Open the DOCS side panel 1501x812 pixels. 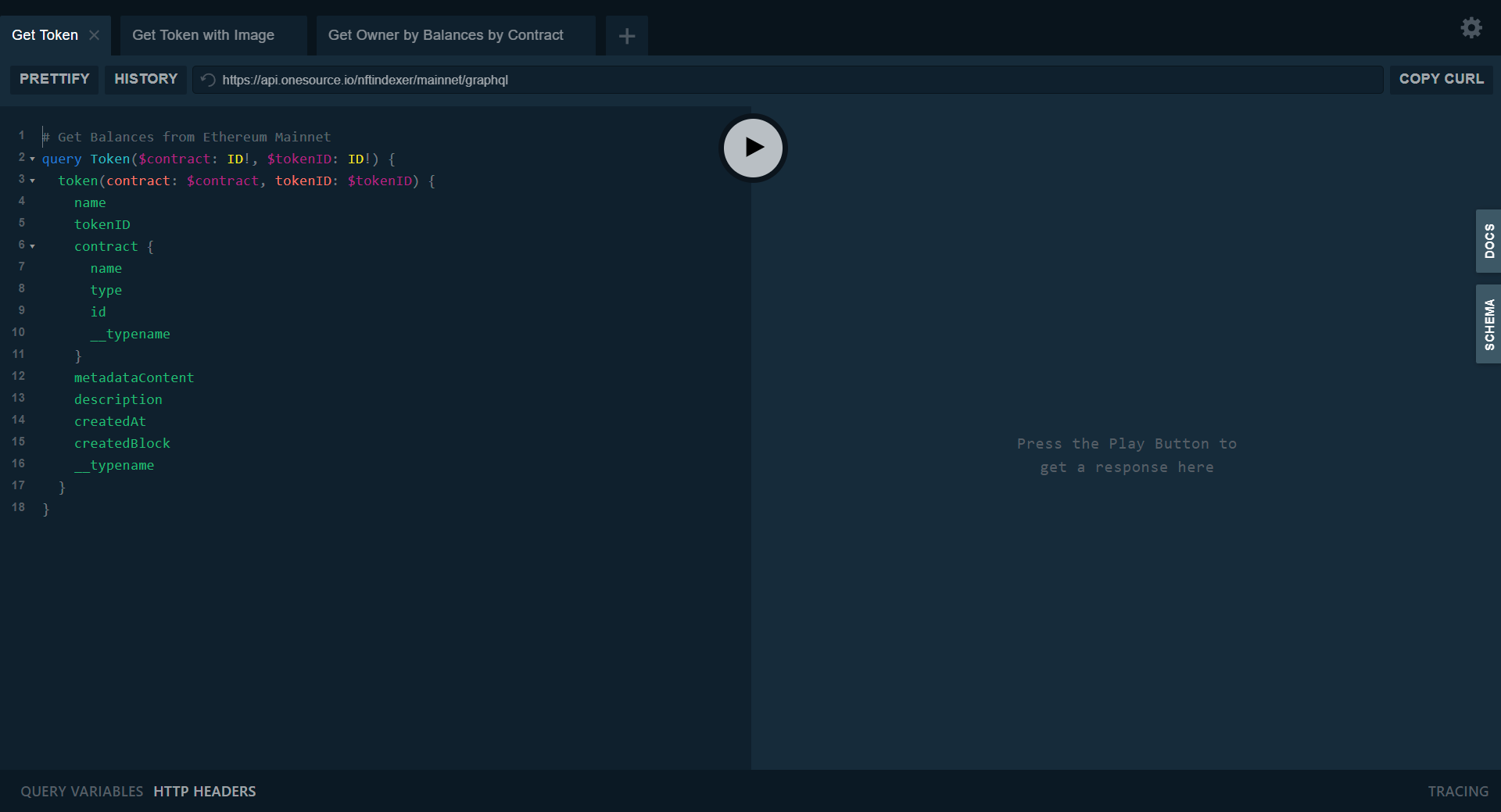(x=1488, y=241)
